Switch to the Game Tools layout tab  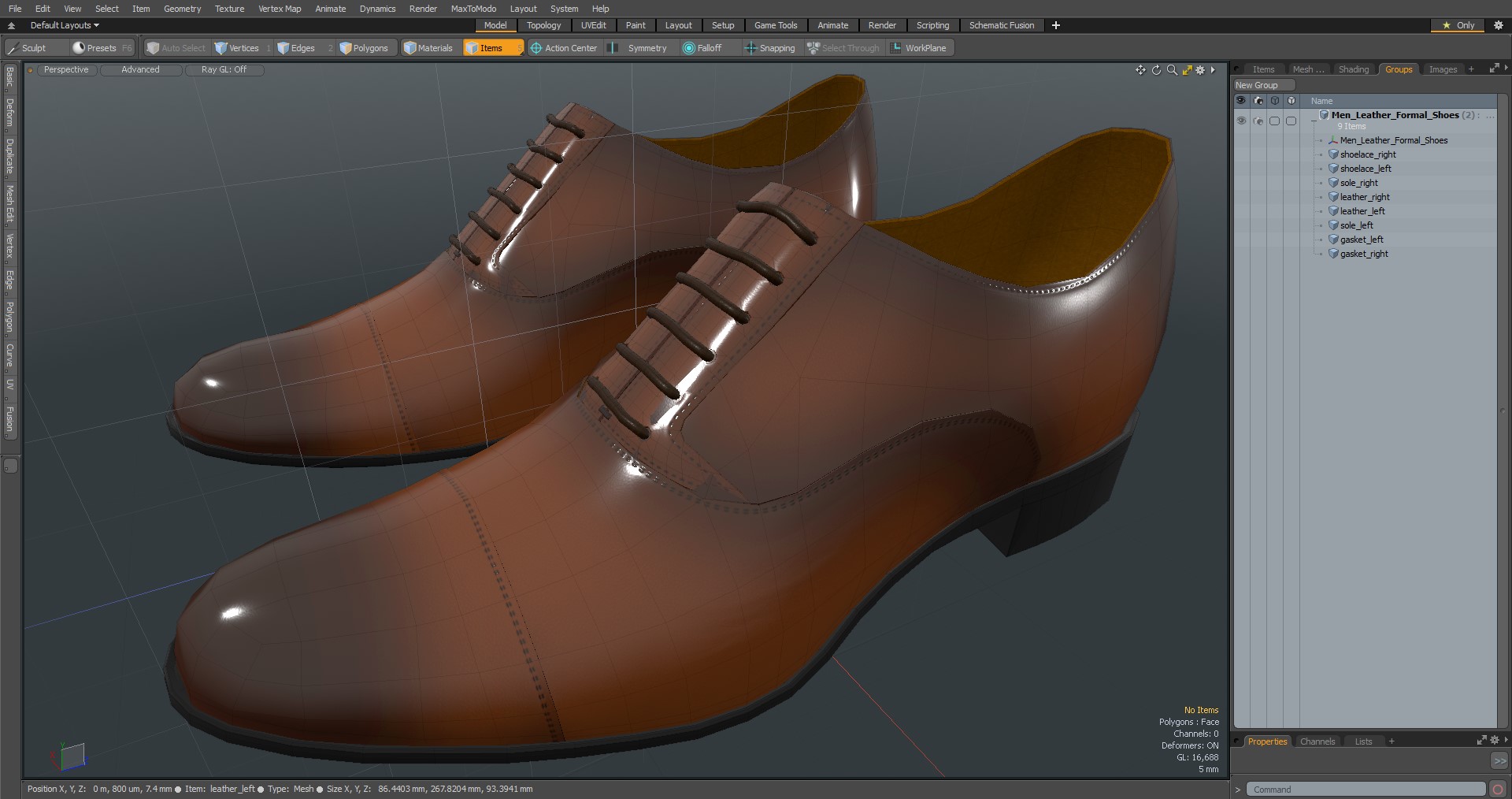coord(776,25)
